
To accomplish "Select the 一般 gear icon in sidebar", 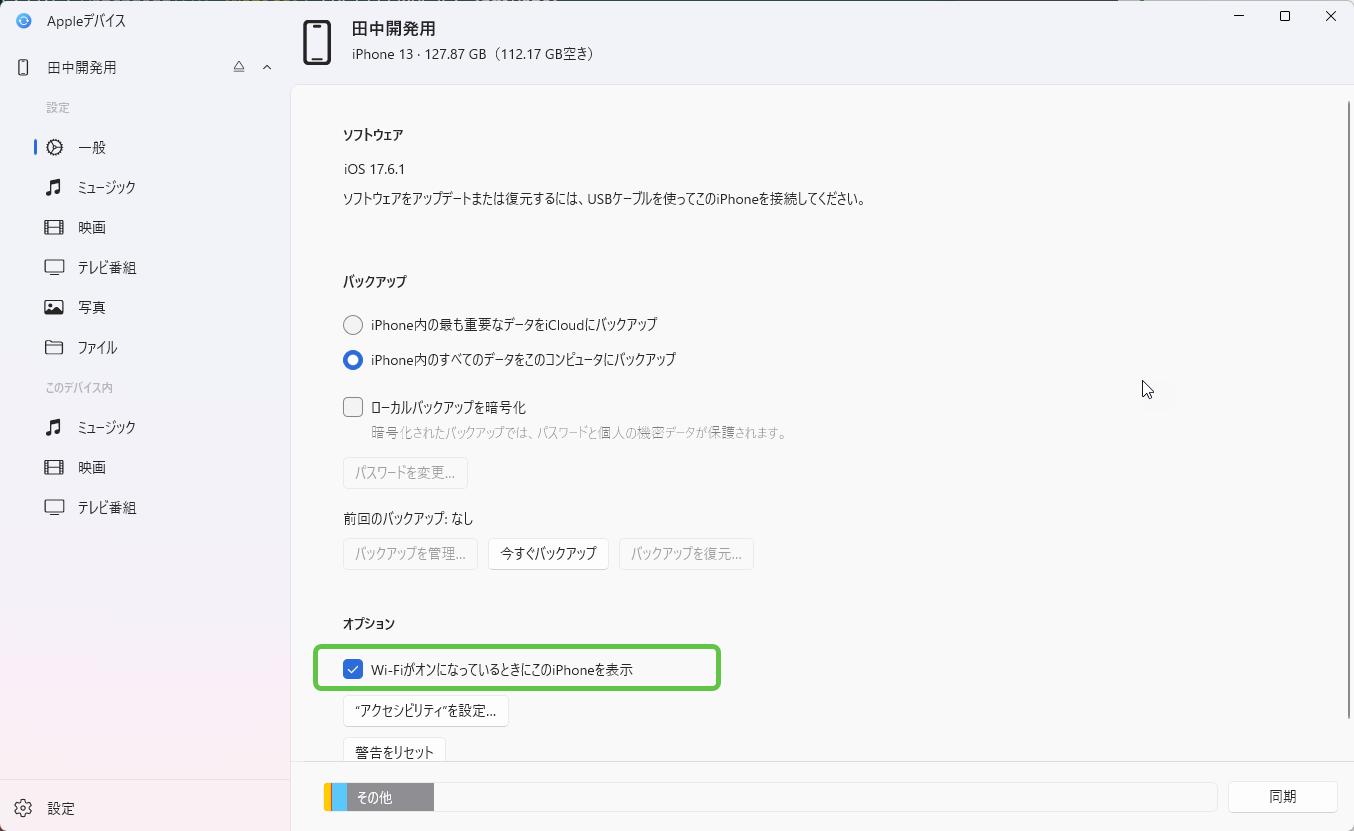I will [x=55, y=147].
